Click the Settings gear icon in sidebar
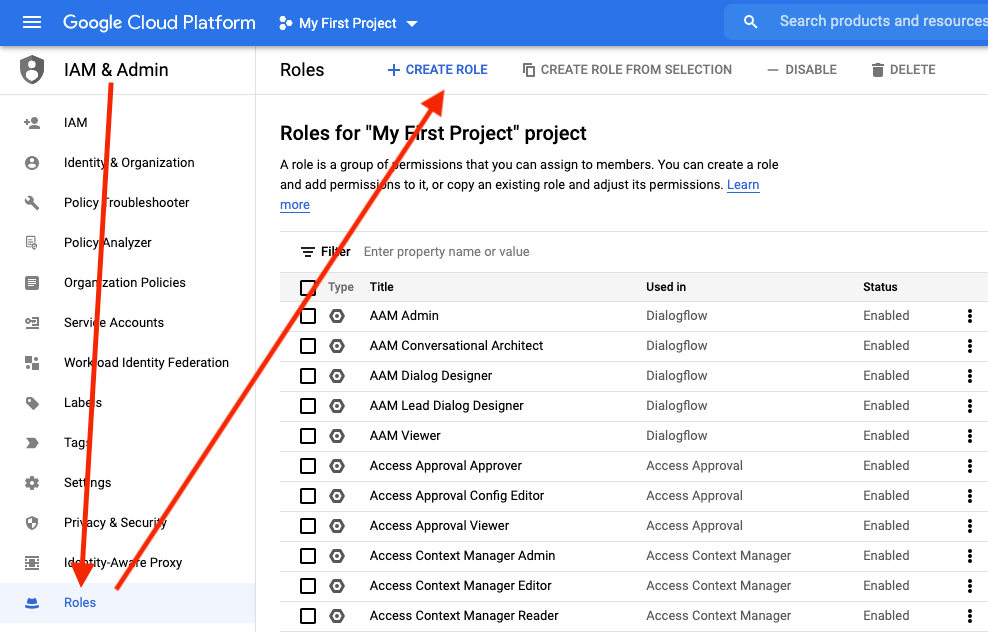The image size is (988, 632). [32, 483]
